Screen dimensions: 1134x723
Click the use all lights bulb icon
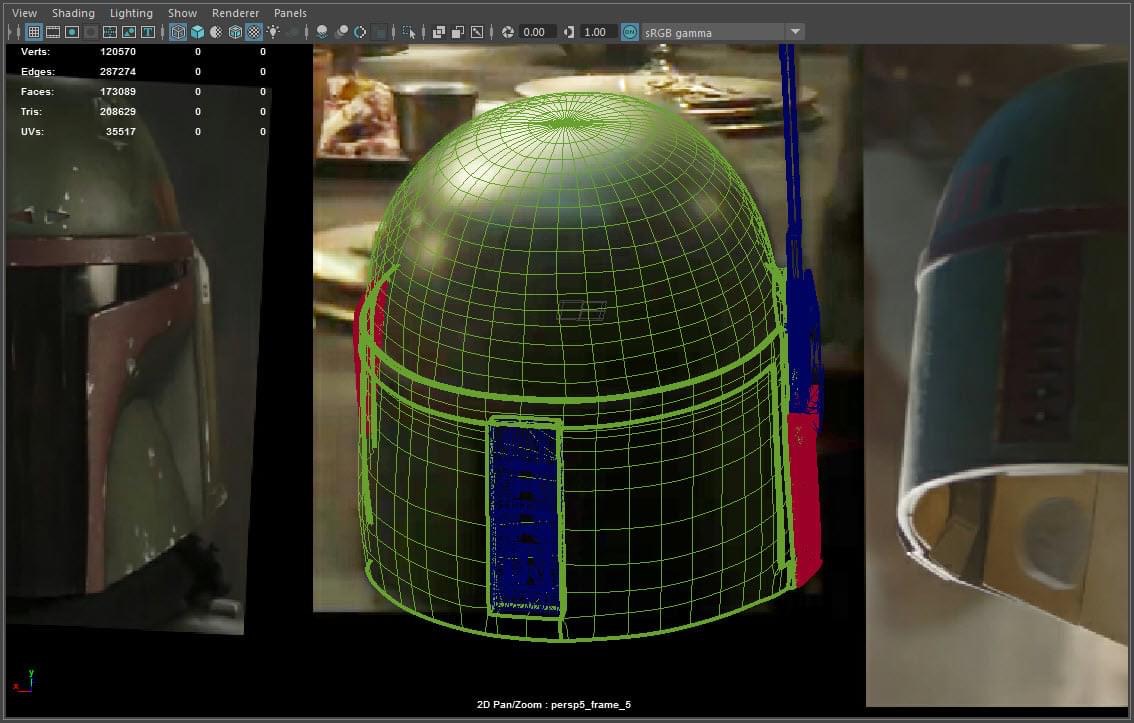click(x=273, y=32)
